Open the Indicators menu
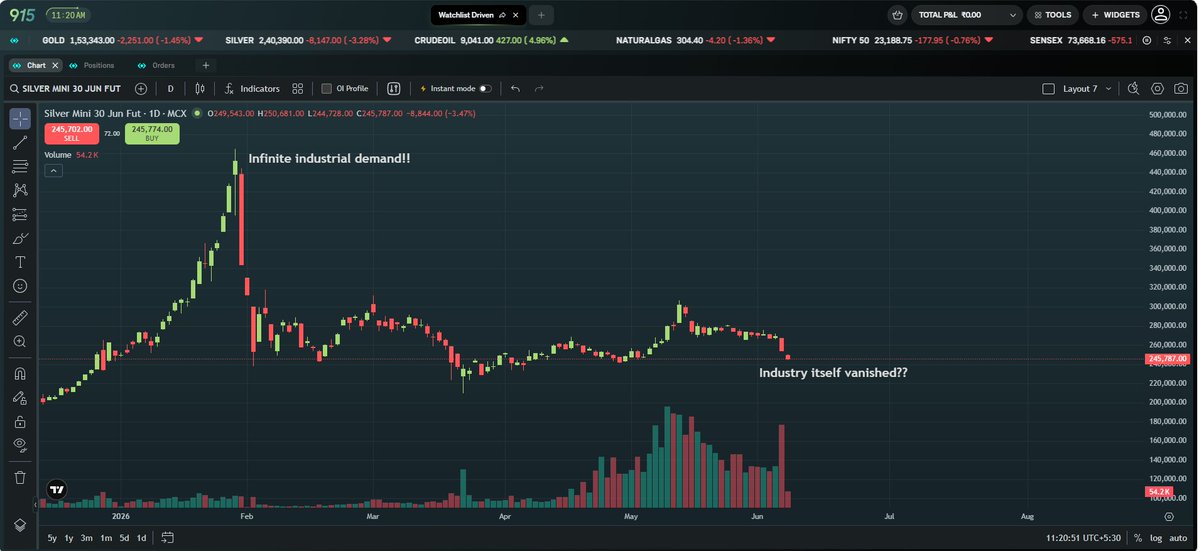The image size is (1199, 551). pyautogui.click(x=252, y=89)
